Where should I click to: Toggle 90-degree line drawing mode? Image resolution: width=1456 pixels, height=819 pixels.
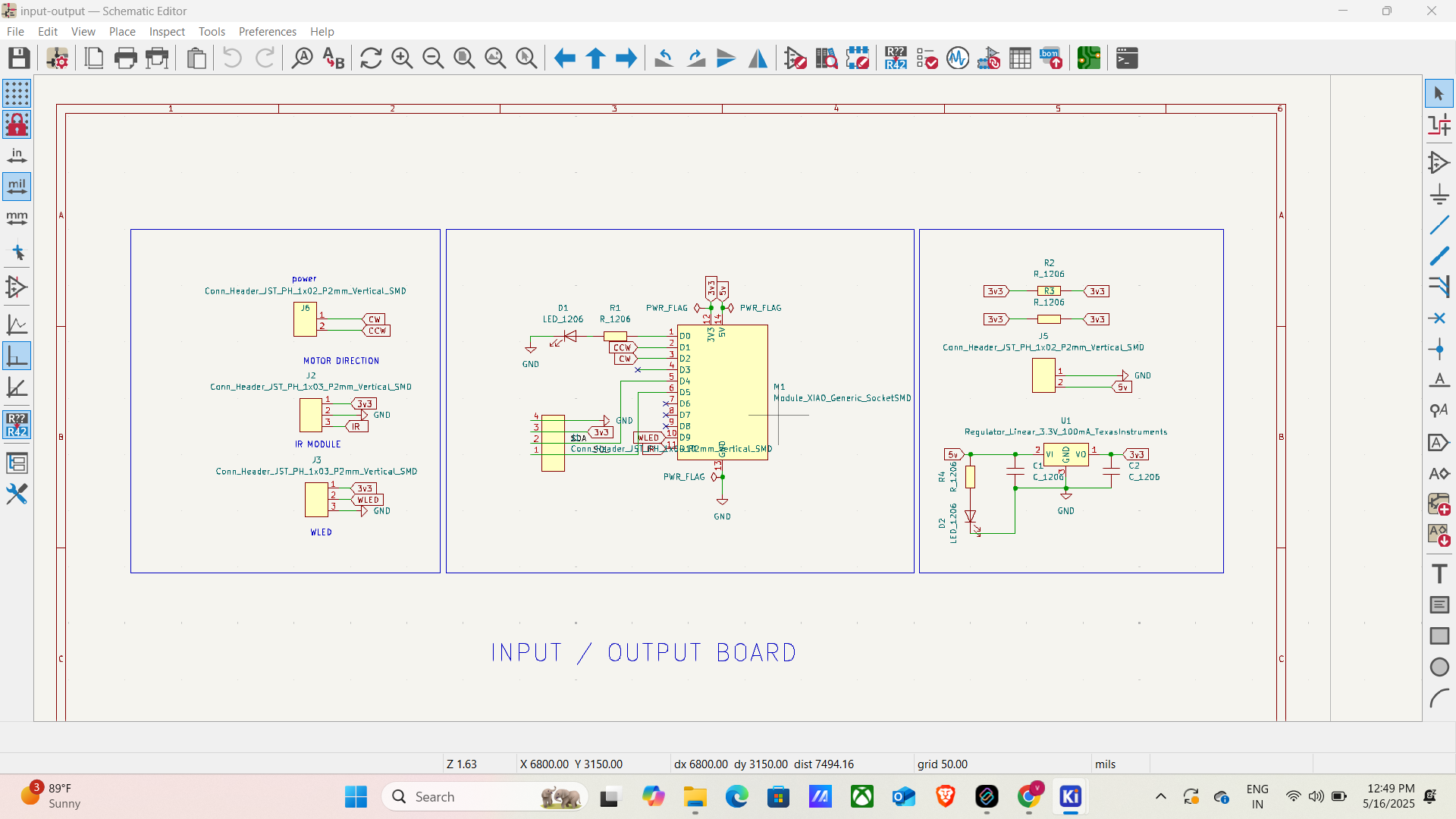(x=17, y=356)
